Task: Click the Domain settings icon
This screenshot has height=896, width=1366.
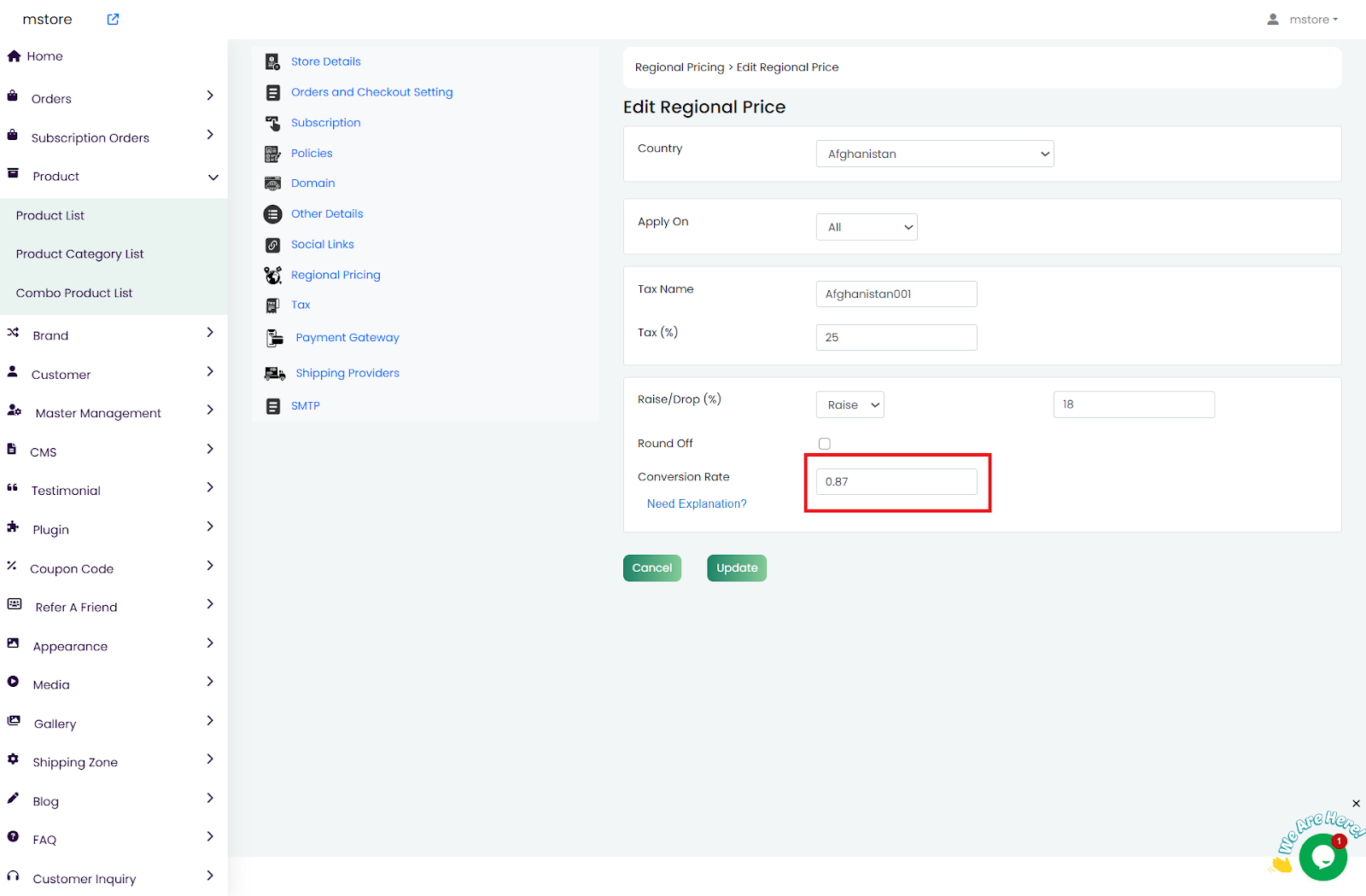Action: 272,183
